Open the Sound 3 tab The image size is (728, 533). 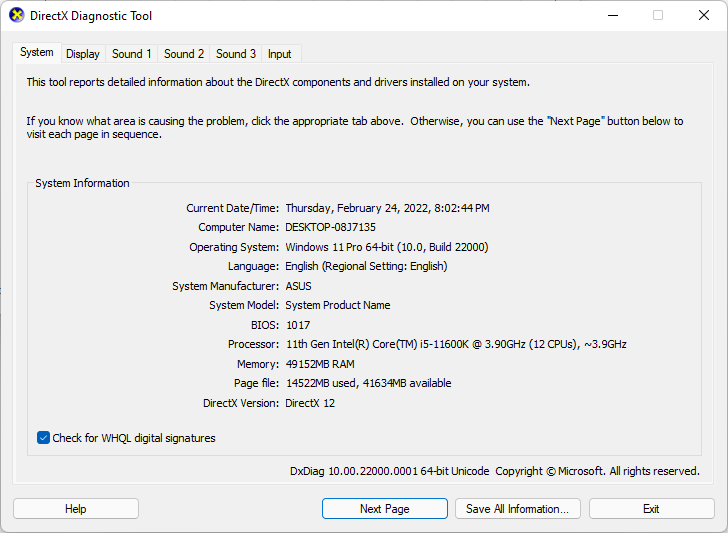pos(235,54)
